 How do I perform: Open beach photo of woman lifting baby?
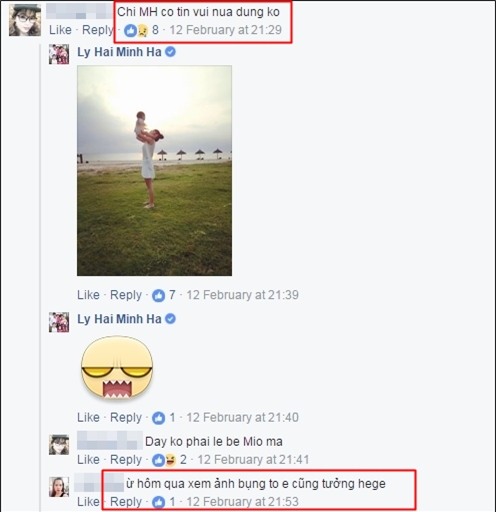point(154,170)
